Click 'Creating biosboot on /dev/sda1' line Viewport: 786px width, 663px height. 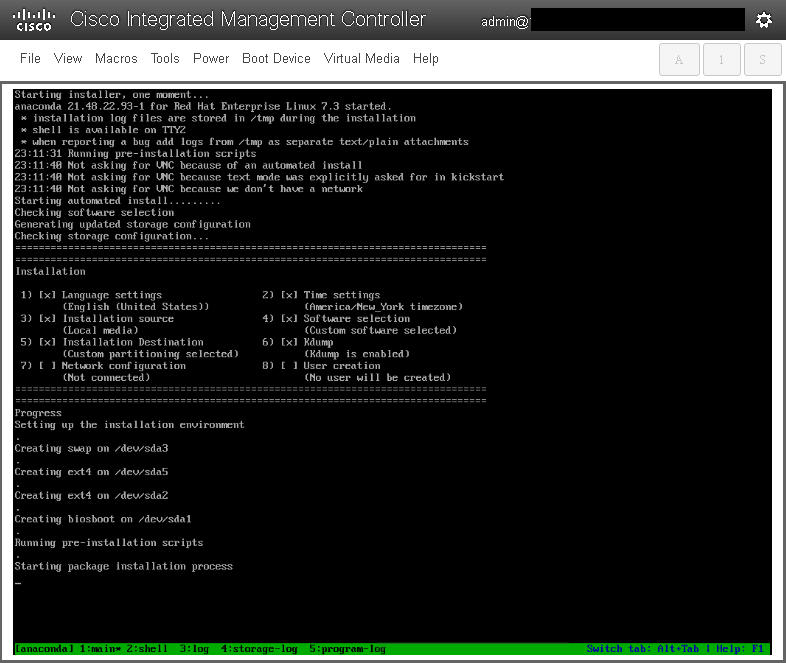(103, 519)
